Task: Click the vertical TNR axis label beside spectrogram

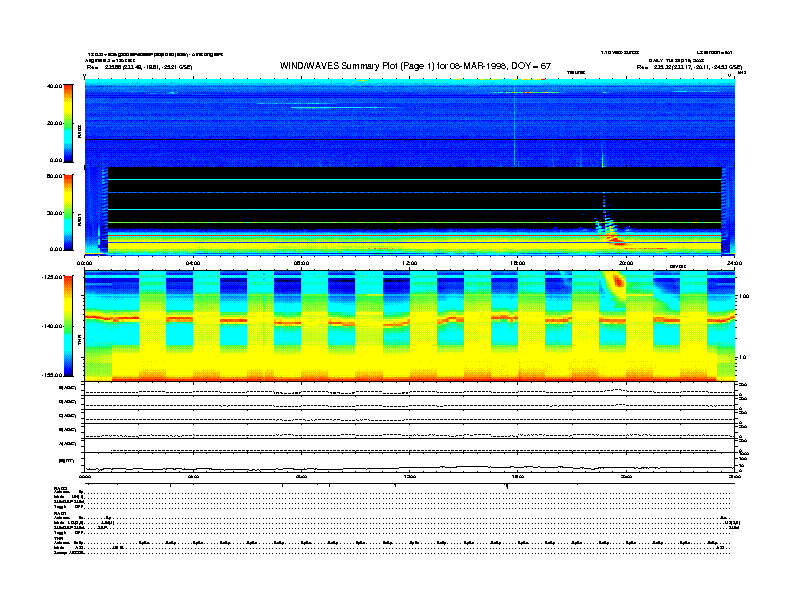Action: pos(79,342)
